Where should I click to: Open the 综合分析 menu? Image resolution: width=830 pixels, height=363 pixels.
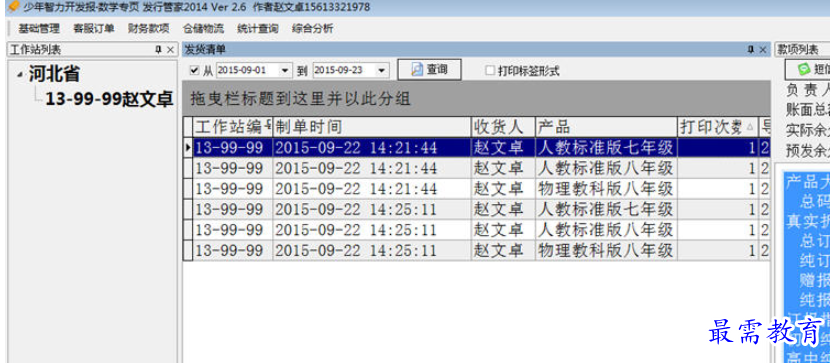click(312, 29)
